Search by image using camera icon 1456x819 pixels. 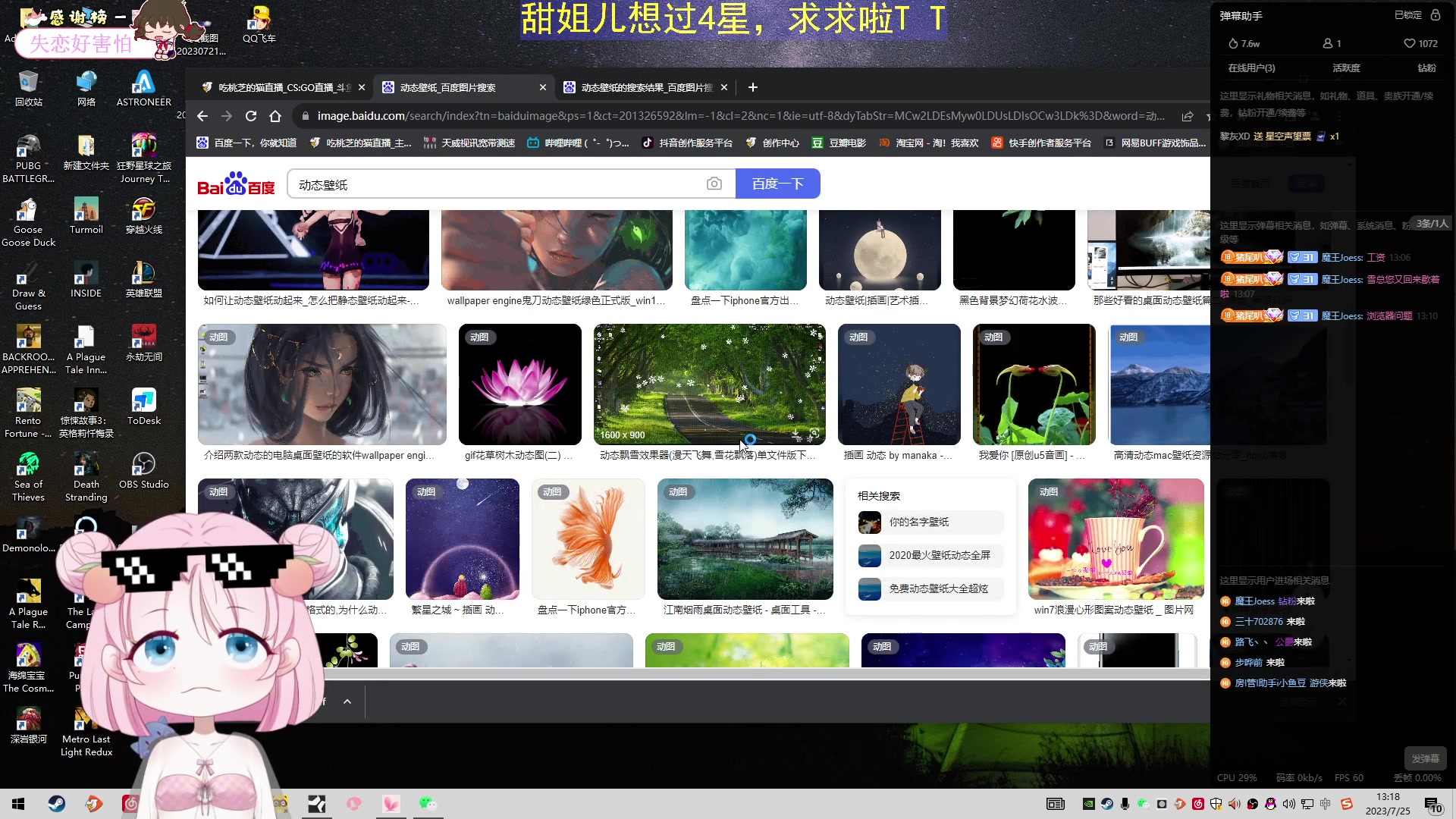pyautogui.click(x=714, y=184)
